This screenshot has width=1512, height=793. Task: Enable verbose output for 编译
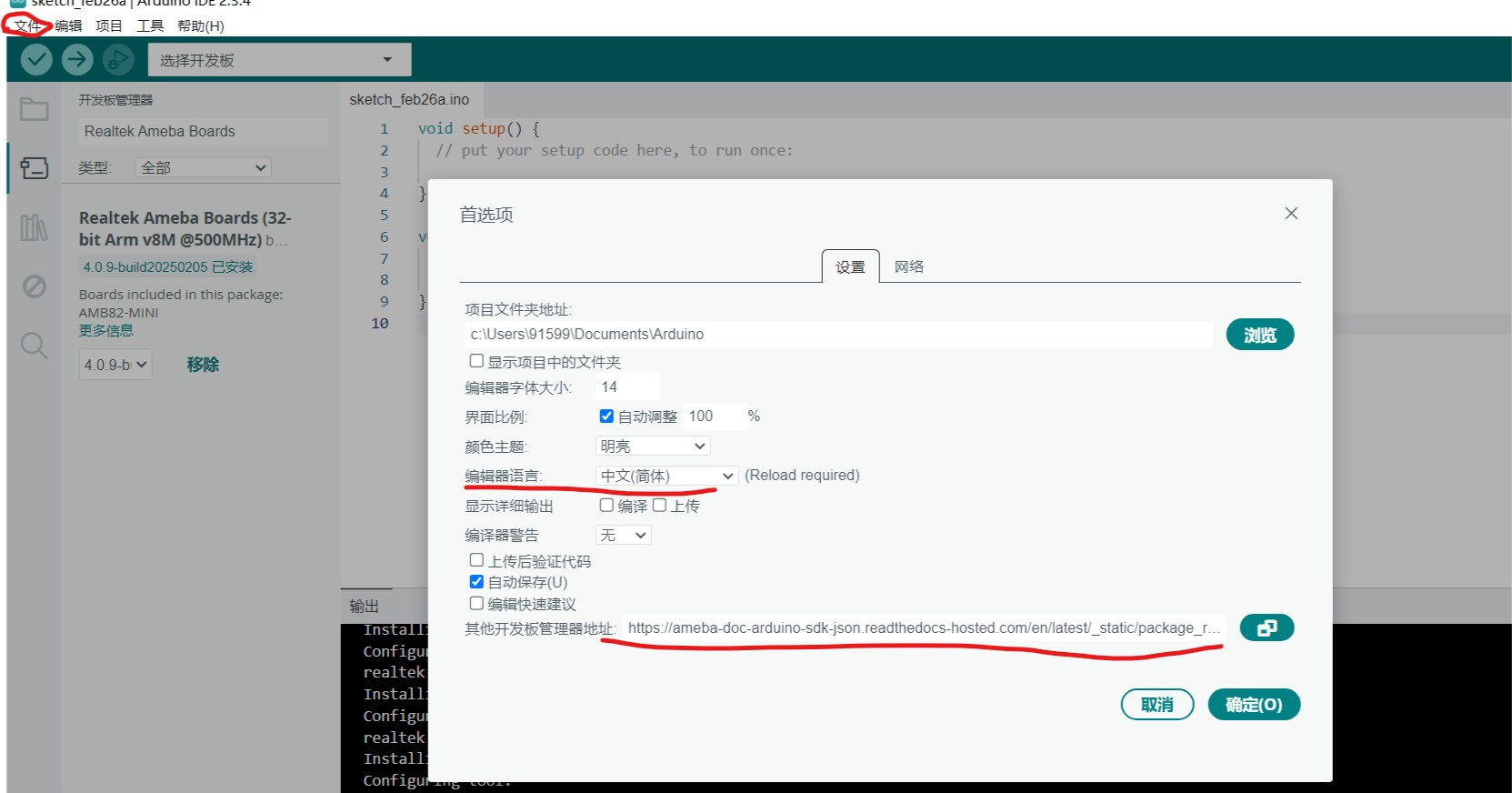point(606,505)
